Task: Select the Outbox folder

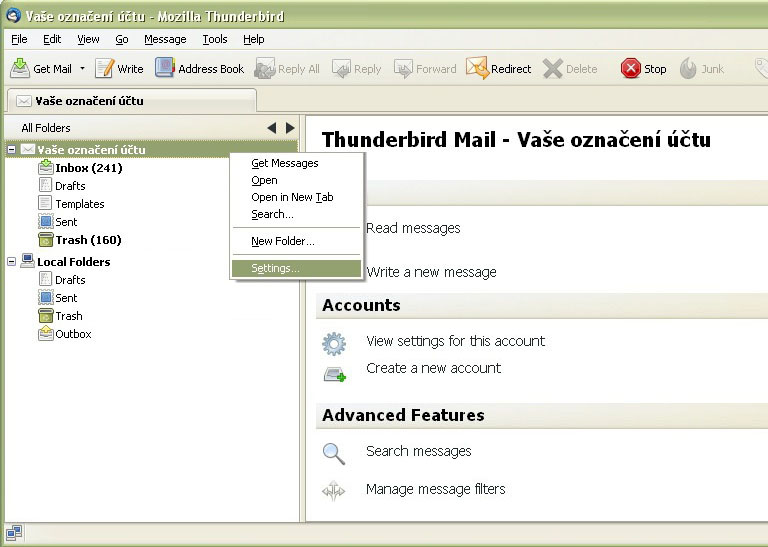Action: tap(73, 334)
